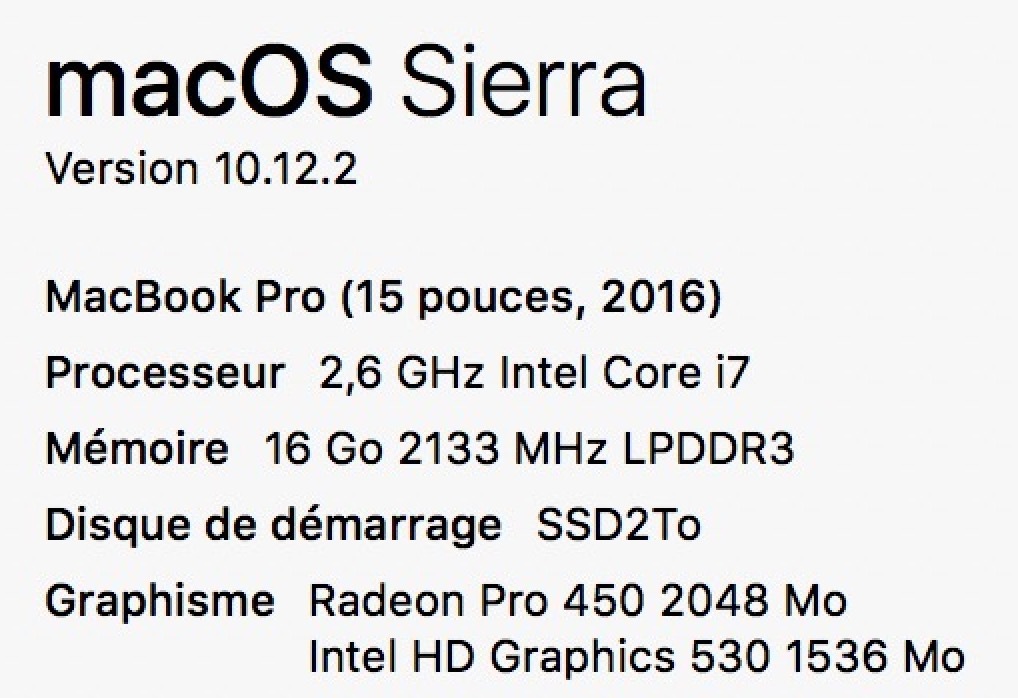The image size is (1018, 698).
Task: Select the Version 10.12.2 text
Action: click(x=201, y=169)
